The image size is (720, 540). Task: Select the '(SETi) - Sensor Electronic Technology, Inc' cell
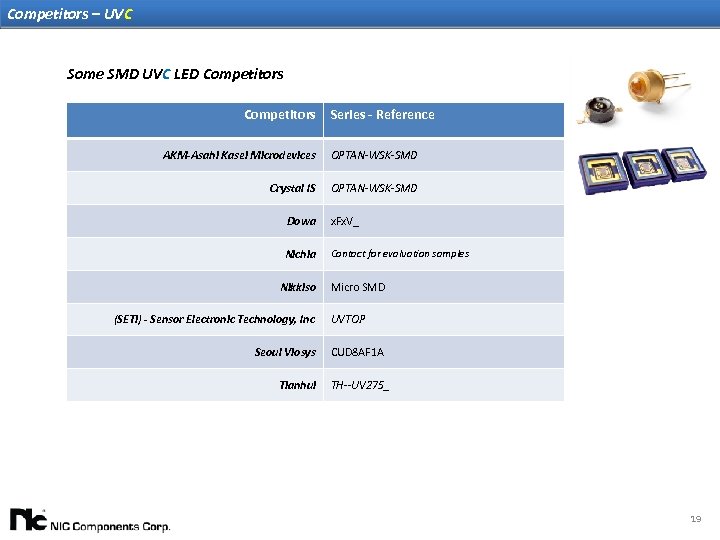click(195, 319)
